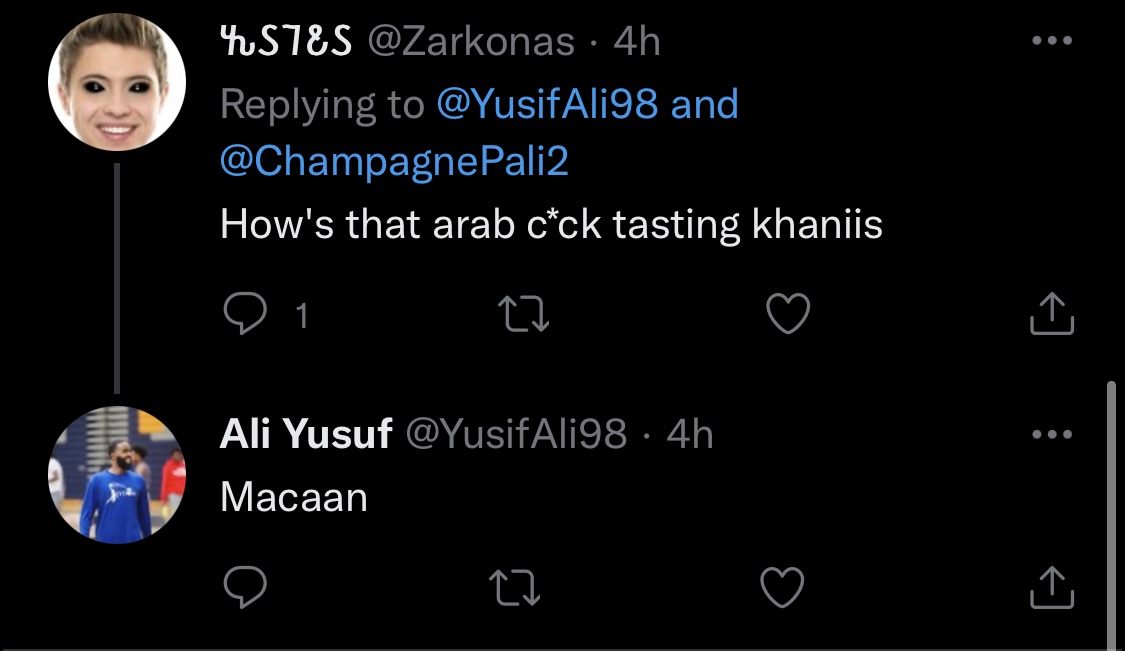
Task: Open the @YusifAli98 mention link
Action: click(546, 103)
